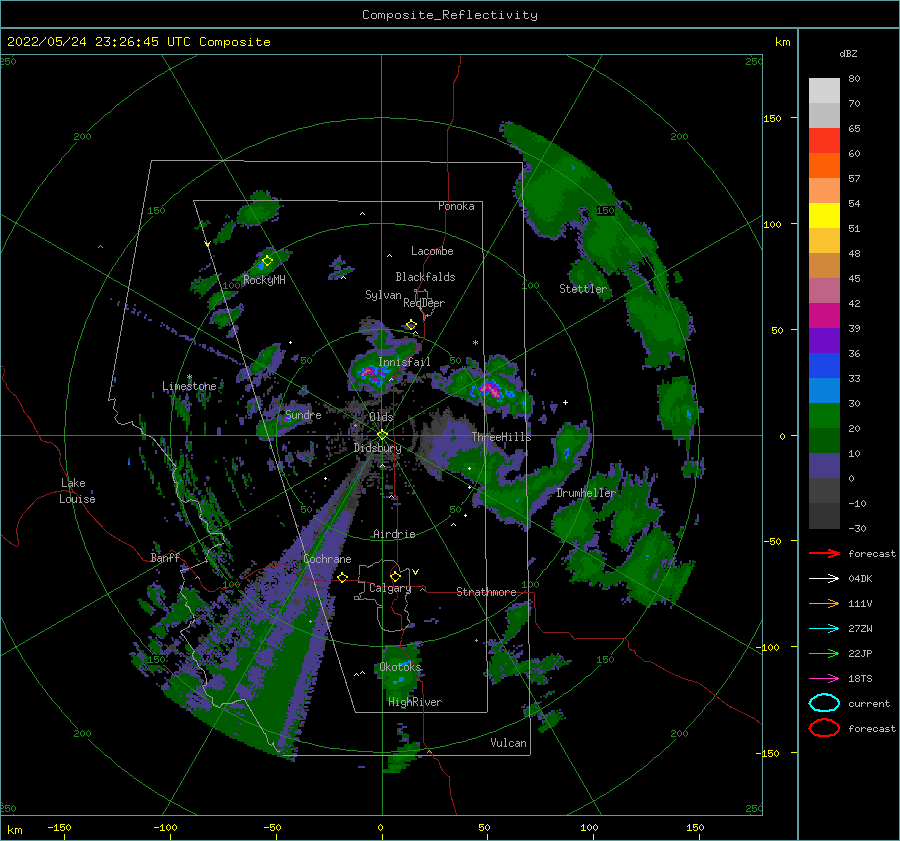The width and height of the screenshot is (900, 841).
Task: Click the -100 x-axis tick label
Action: (x=165, y=828)
